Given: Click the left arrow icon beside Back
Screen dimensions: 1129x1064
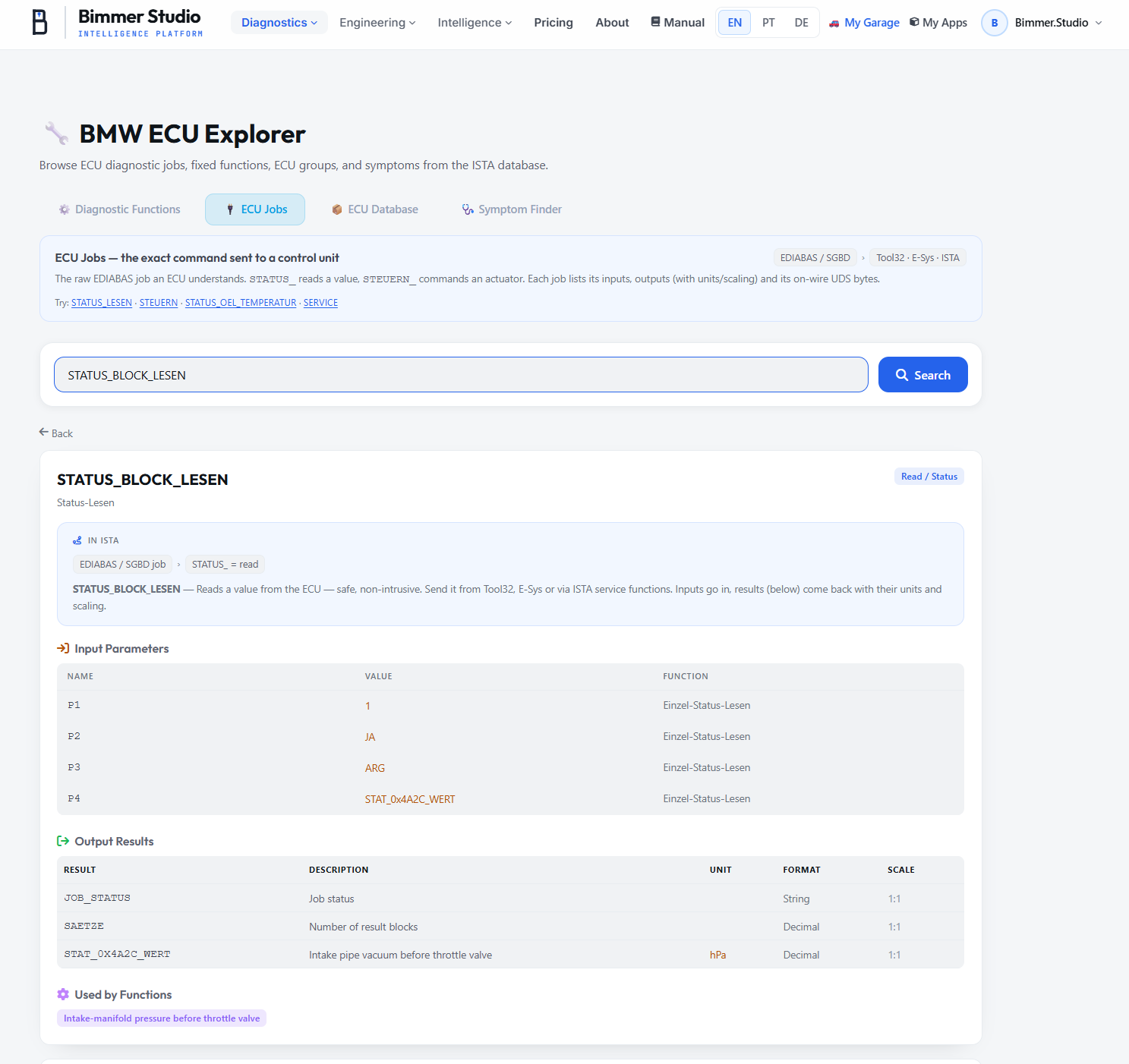Looking at the screenshot, I should tap(44, 433).
